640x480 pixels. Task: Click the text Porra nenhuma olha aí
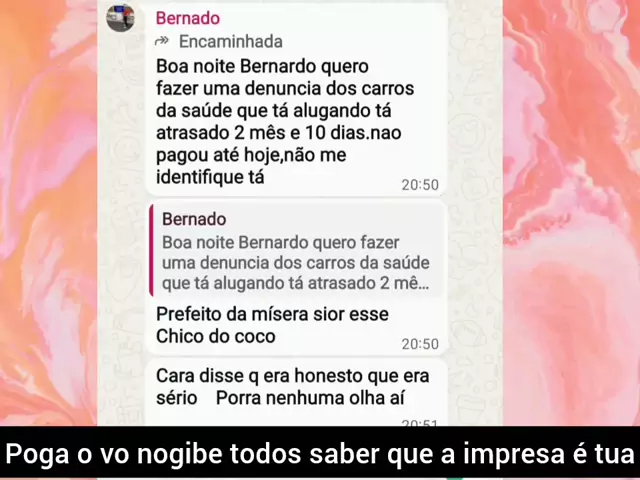[x=310, y=398]
